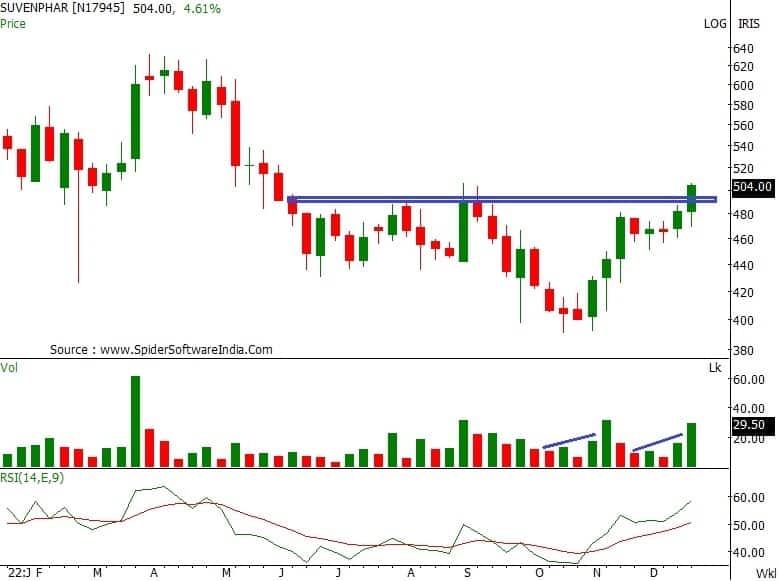
Task: Click the 22:J date axis label
Action: 18,573
